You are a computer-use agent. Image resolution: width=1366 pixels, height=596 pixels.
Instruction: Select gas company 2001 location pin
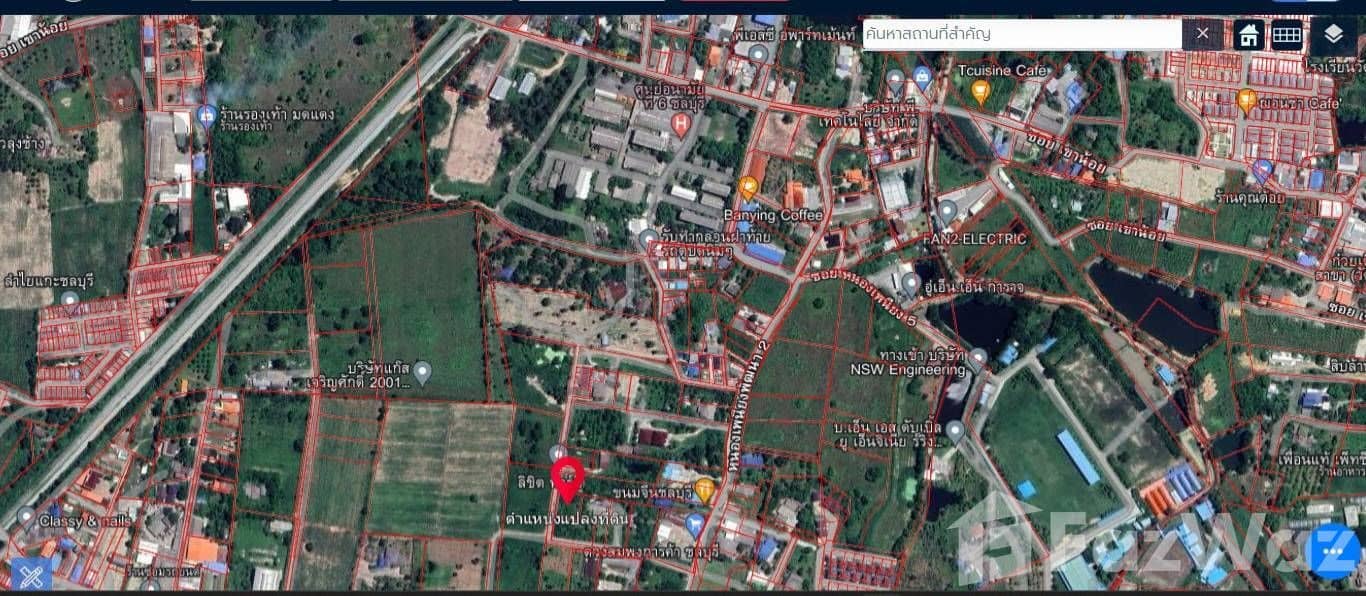422,373
